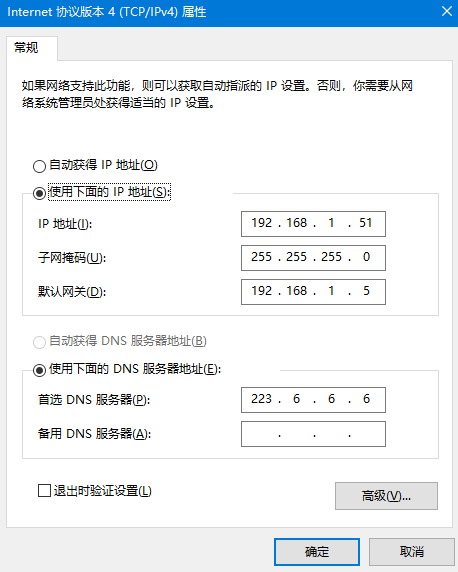
Task: Close the TCP/IPv4 properties dialog
Action: click(x=447, y=11)
